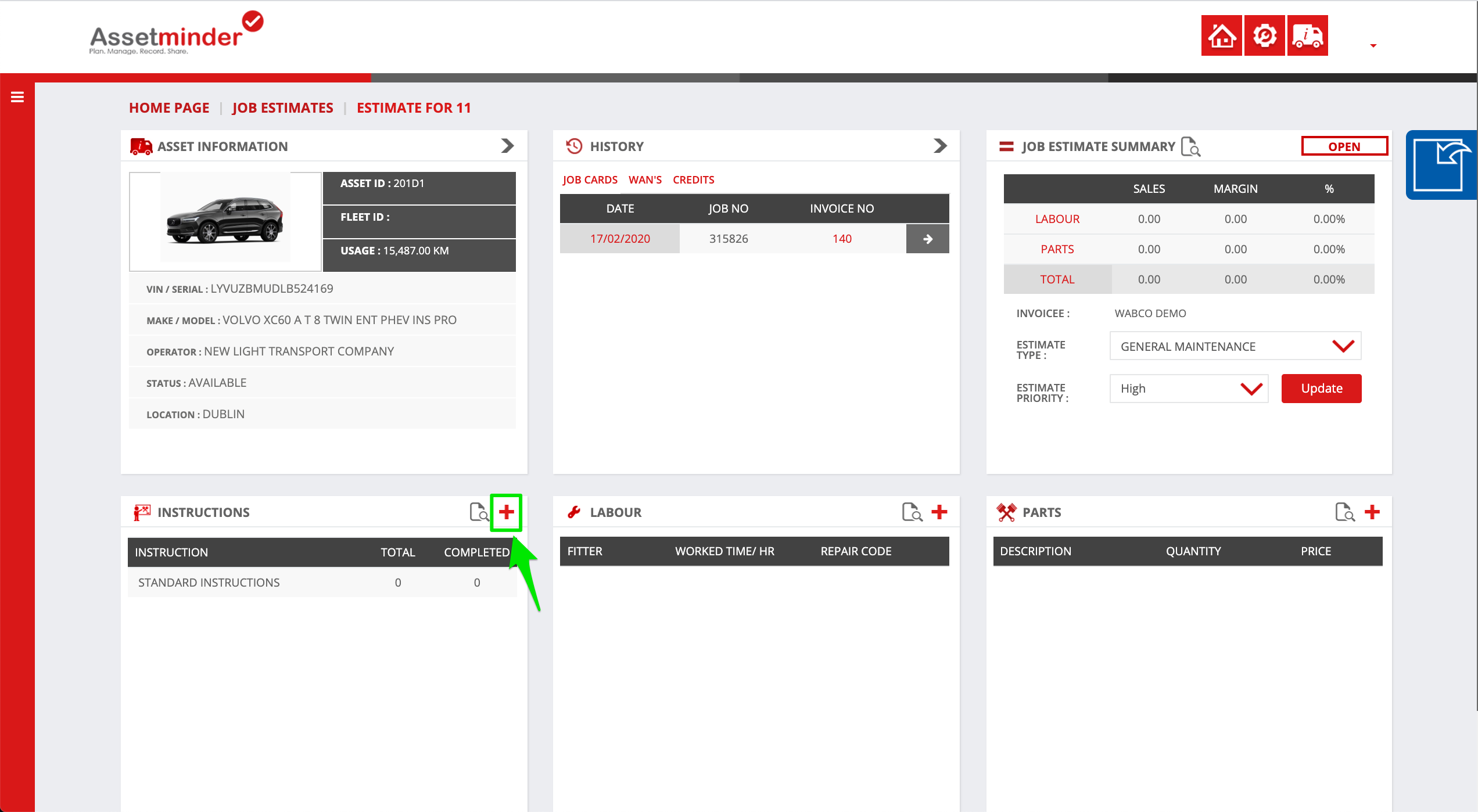Add a new instruction with plus icon
This screenshot has width=1478, height=812.
(506, 512)
